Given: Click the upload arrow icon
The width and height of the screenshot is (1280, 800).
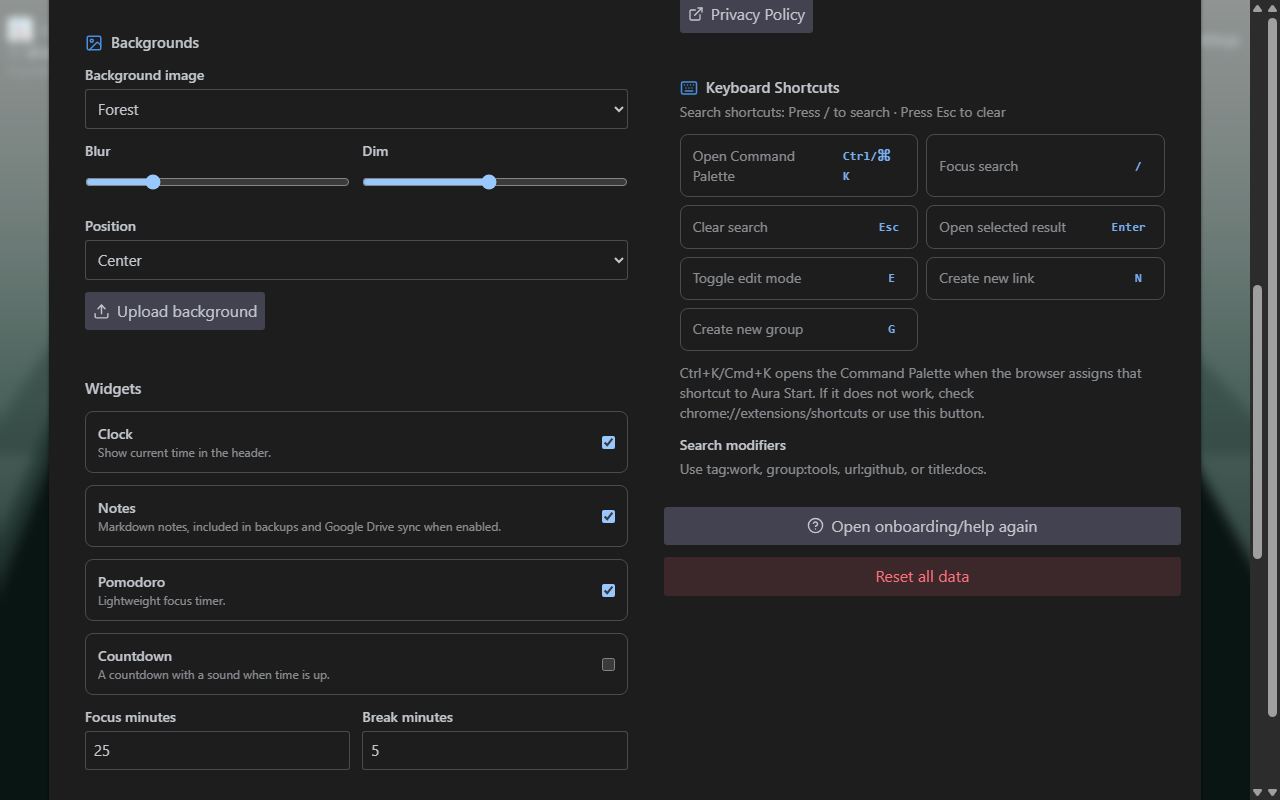Looking at the screenshot, I should [x=101, y=312].
